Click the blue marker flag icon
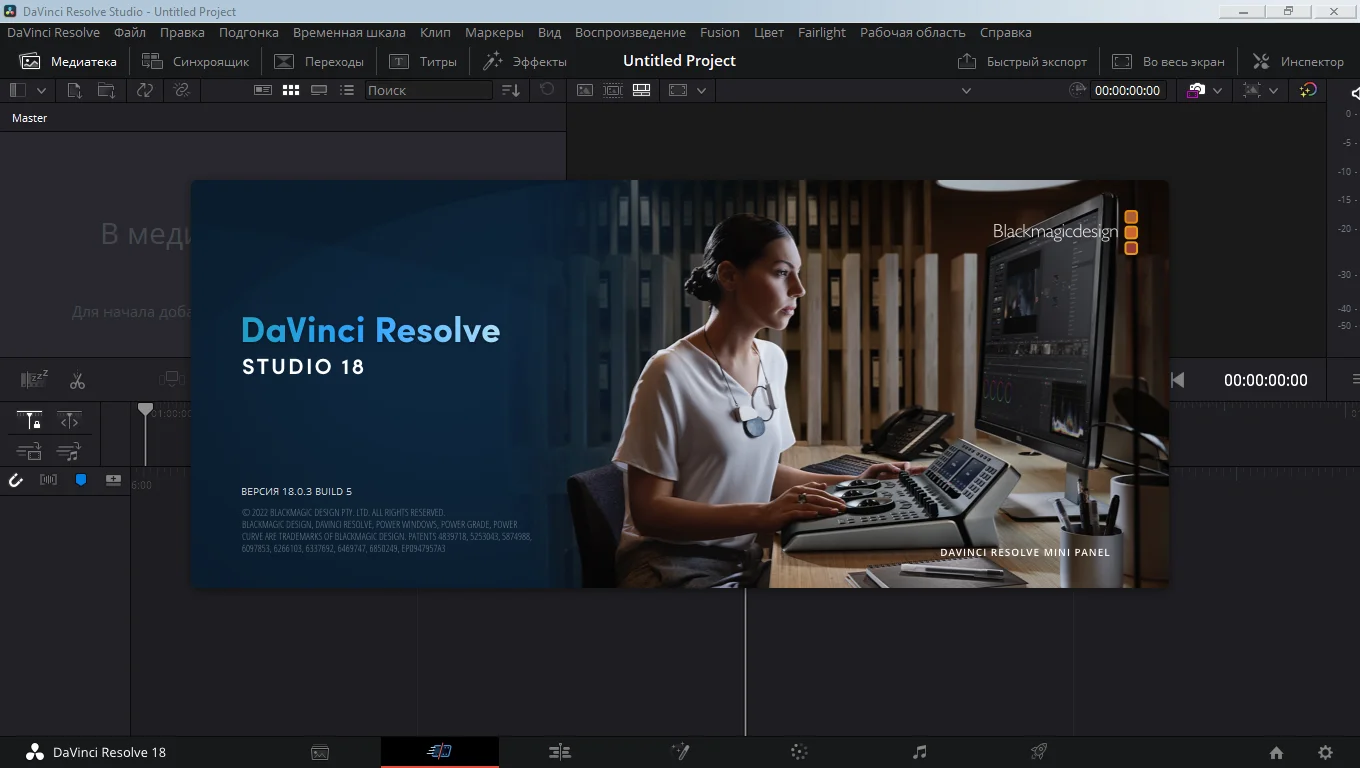The image size is (1360, 768). coord(81,480)
